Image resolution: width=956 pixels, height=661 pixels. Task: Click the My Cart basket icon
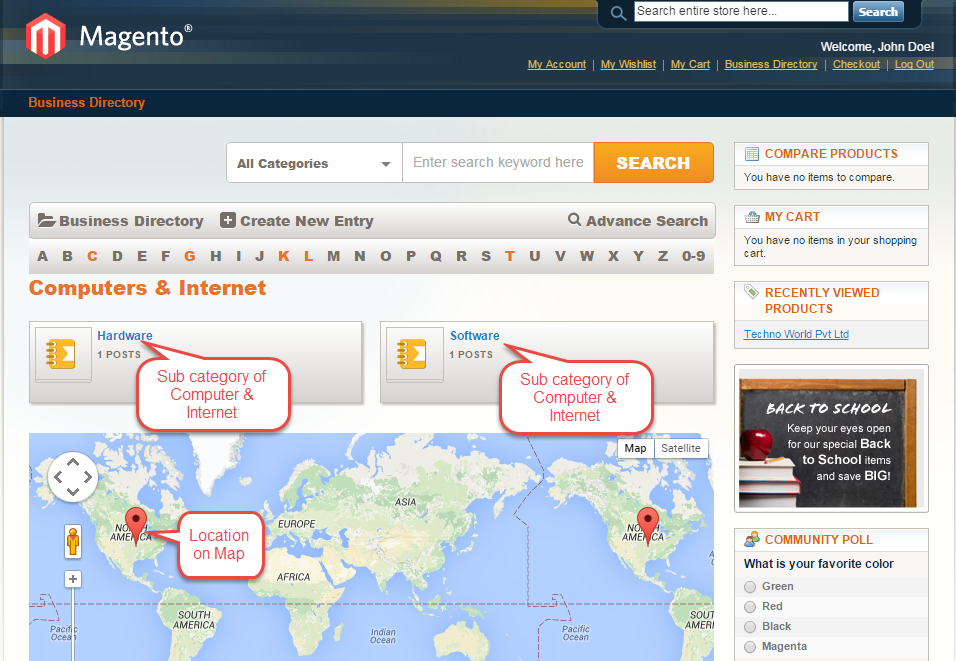pyautogui.click(x=752, y=216)
